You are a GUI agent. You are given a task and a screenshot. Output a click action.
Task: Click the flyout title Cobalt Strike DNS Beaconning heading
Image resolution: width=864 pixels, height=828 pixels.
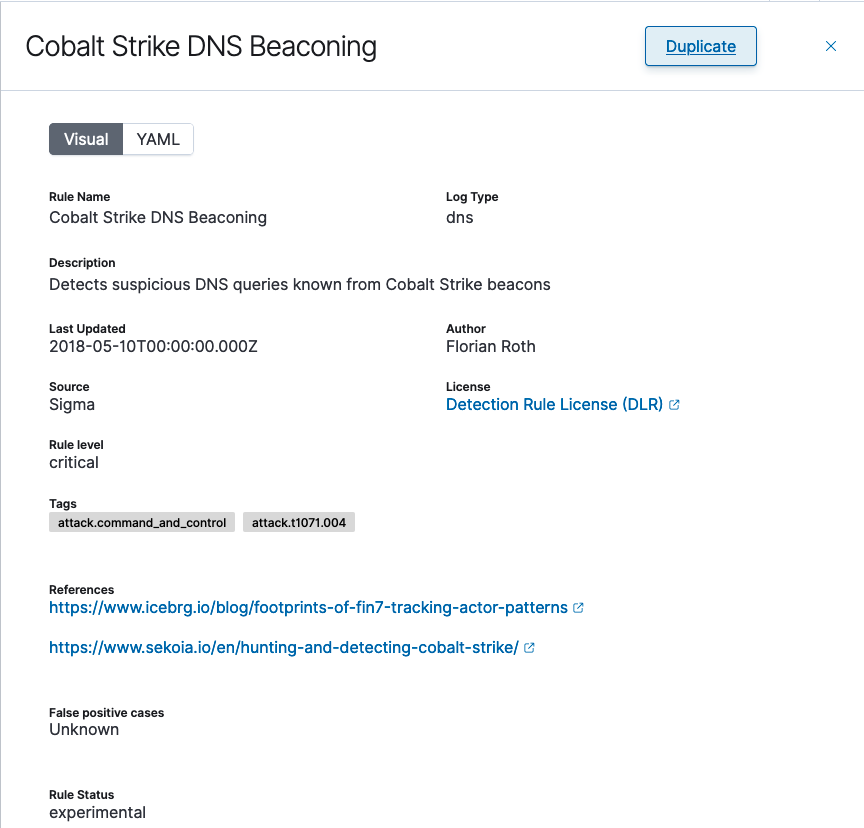201,46
